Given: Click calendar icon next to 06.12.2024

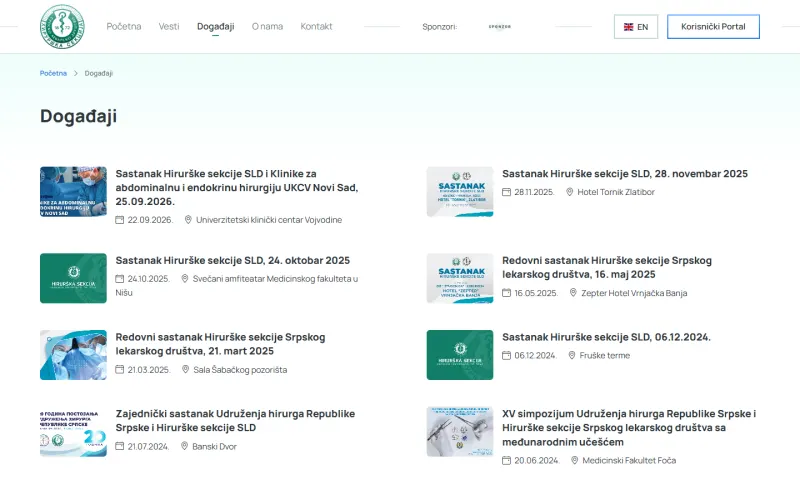Looking at the screenshot, I should [506, 356].
